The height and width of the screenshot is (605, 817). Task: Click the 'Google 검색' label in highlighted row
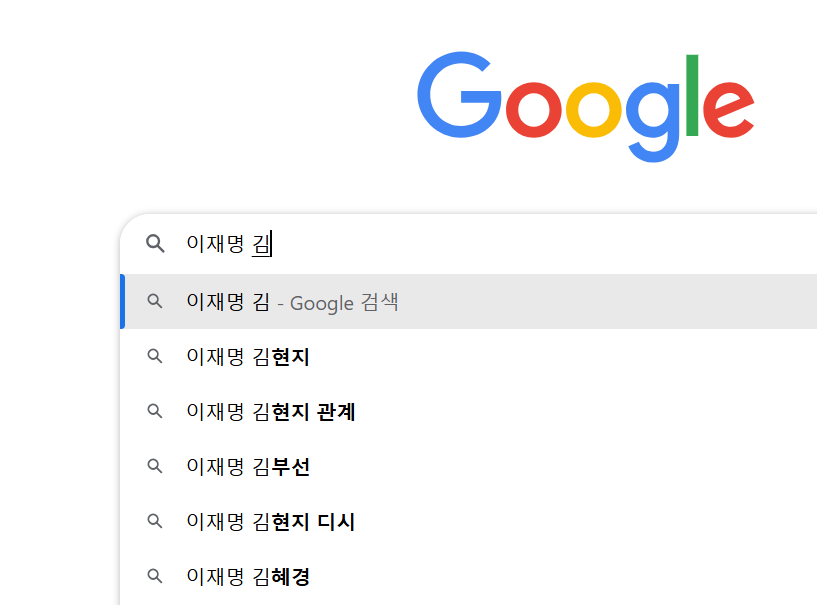[344, 302]
